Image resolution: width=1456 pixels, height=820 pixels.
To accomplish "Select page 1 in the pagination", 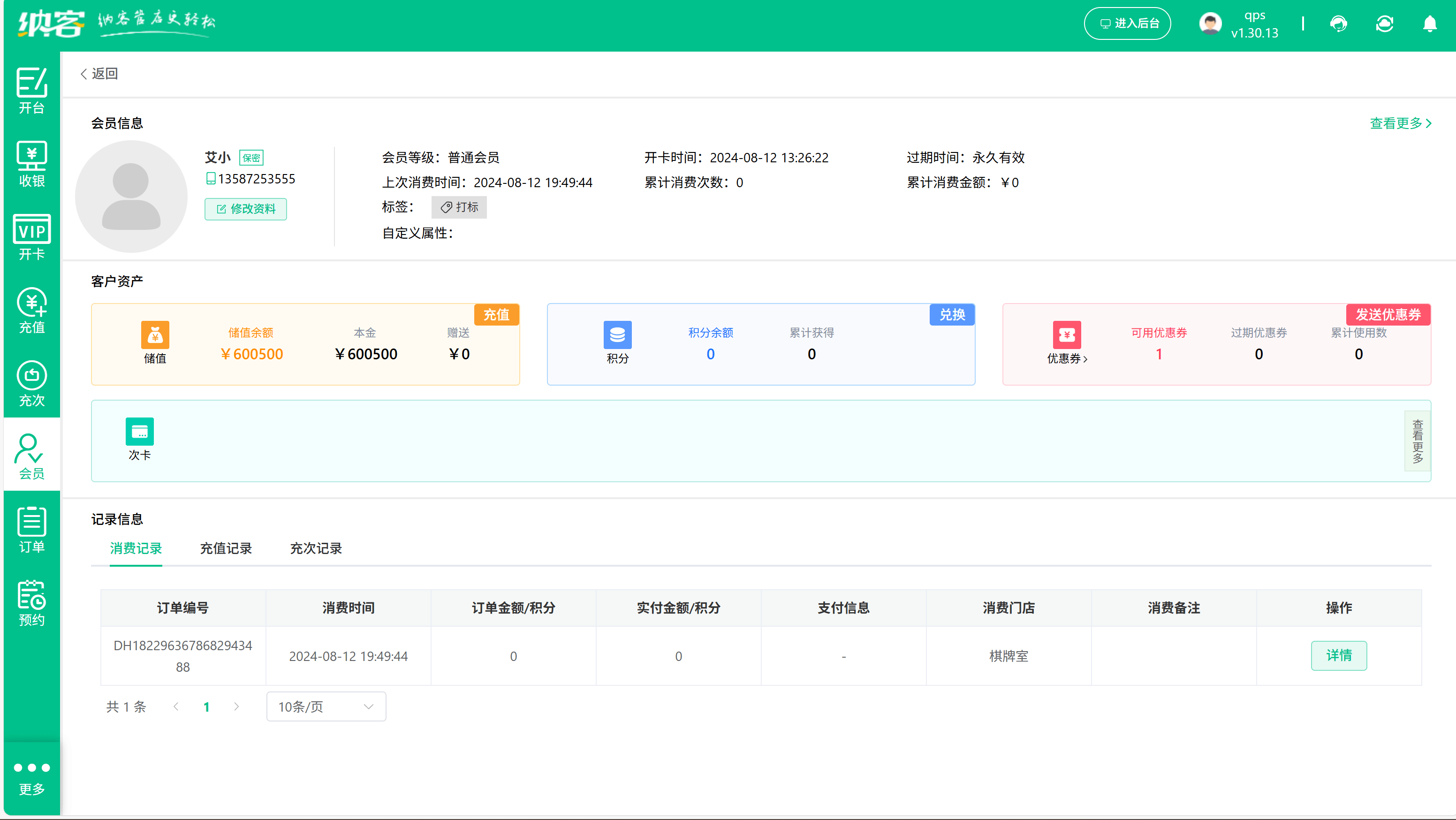I will tap(206, 706).
